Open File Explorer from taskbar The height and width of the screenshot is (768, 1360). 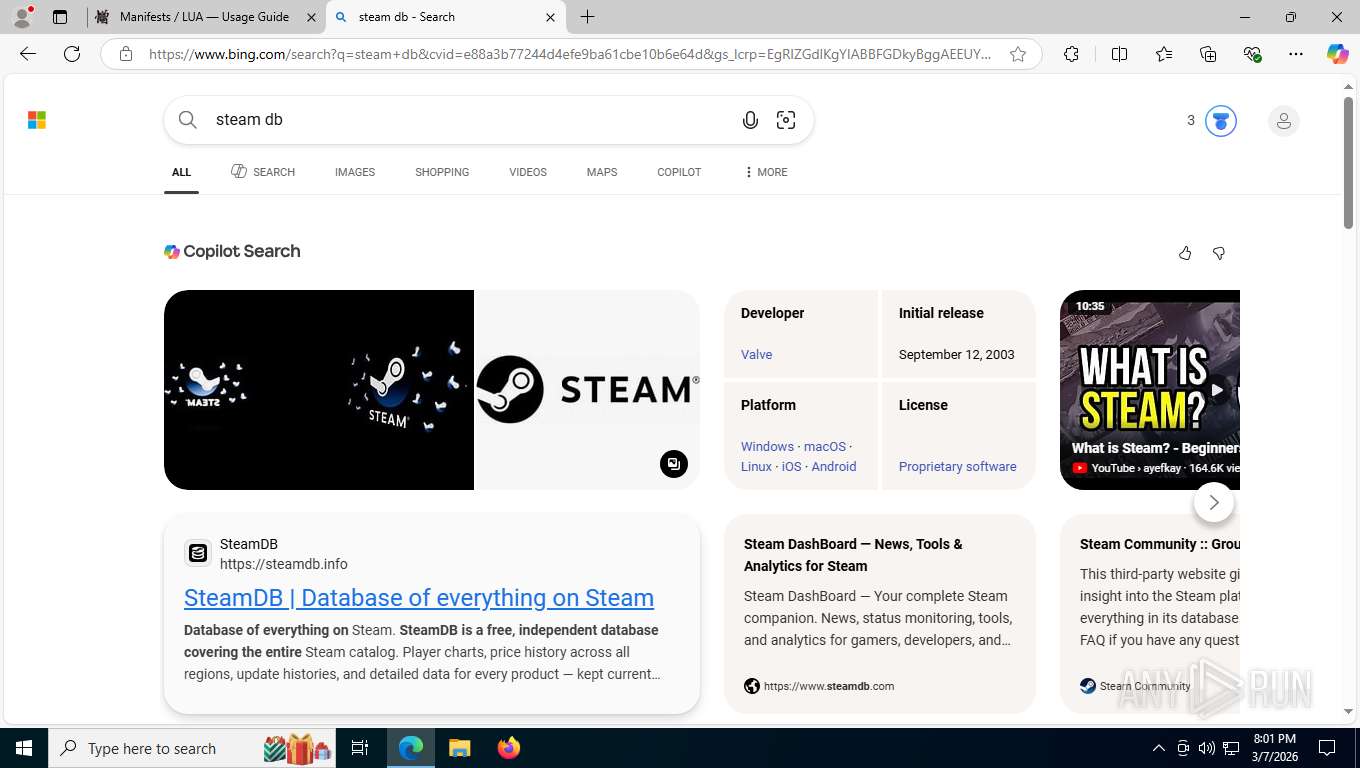459,748
